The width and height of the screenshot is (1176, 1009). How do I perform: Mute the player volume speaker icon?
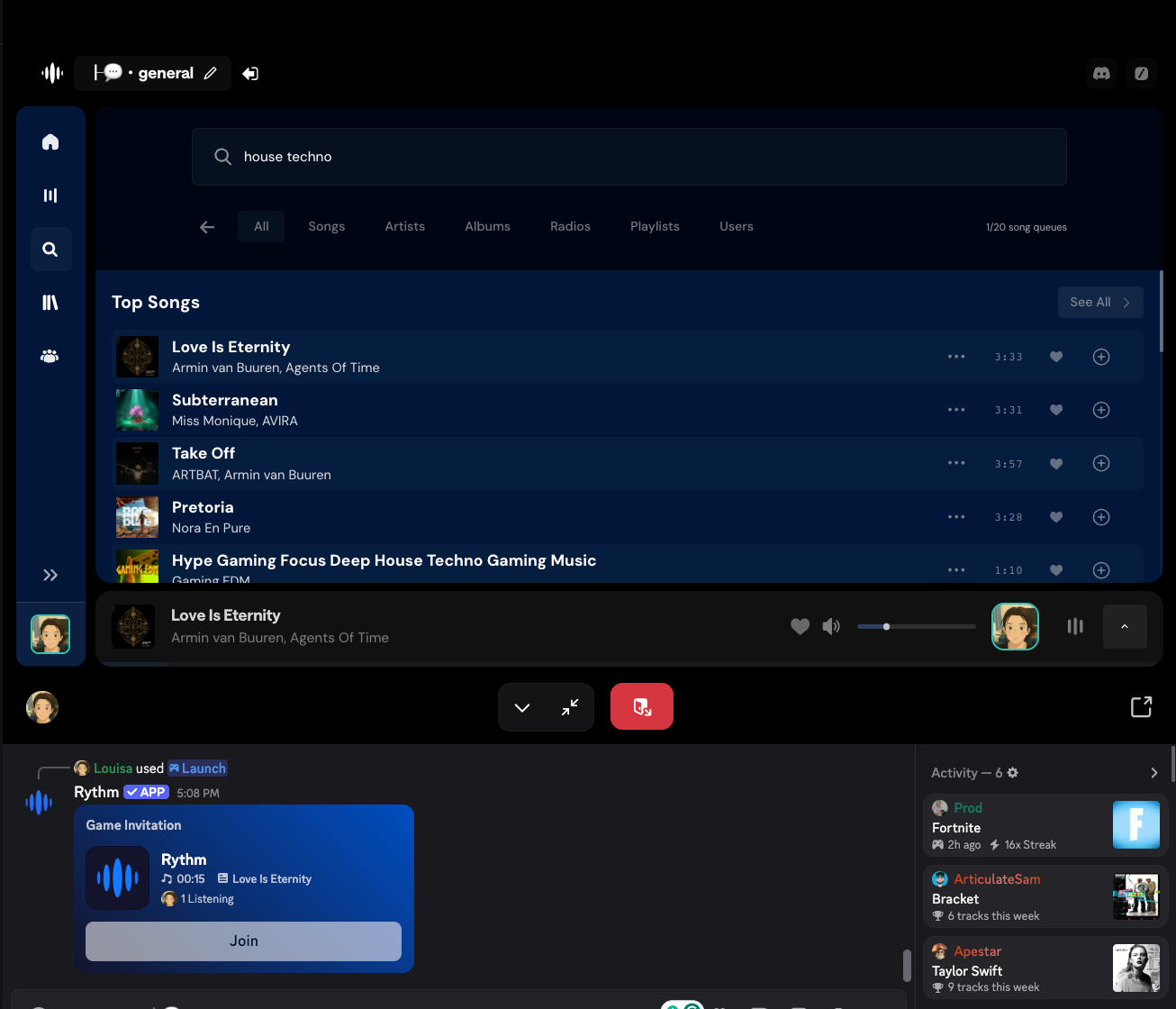[831, 626]
